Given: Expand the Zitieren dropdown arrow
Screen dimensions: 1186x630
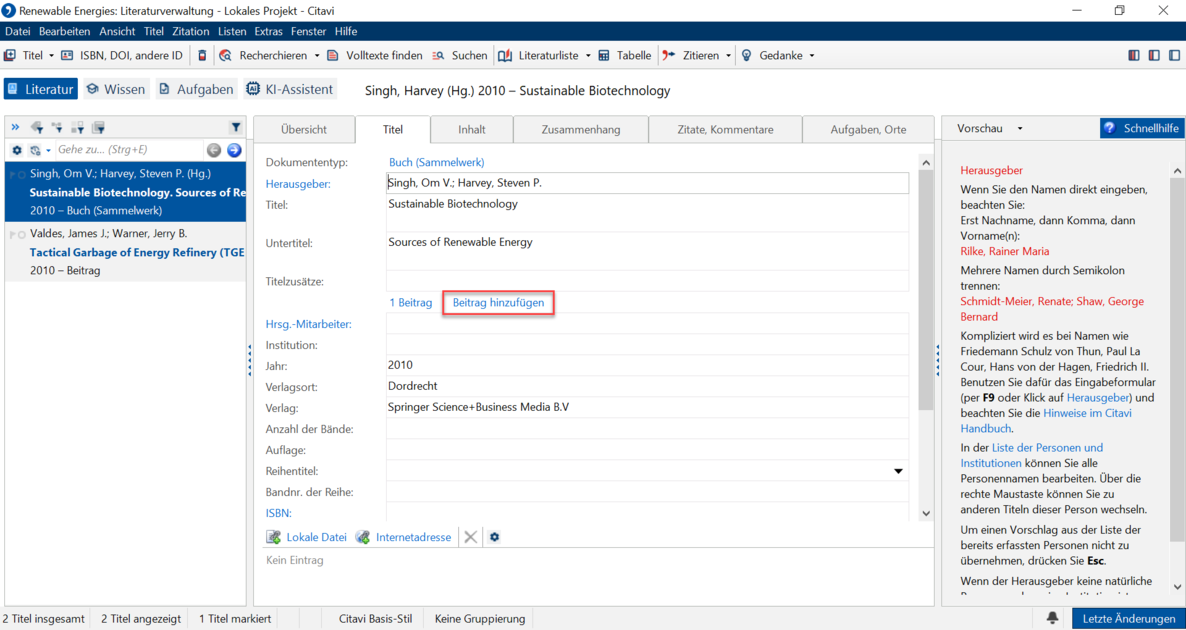Looking at the screenshot, I should click(x=728, y=55).
